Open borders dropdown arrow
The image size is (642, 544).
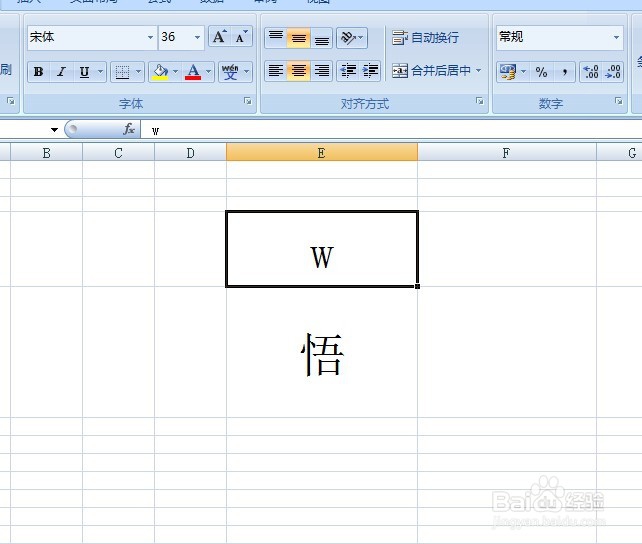[138, 72]
